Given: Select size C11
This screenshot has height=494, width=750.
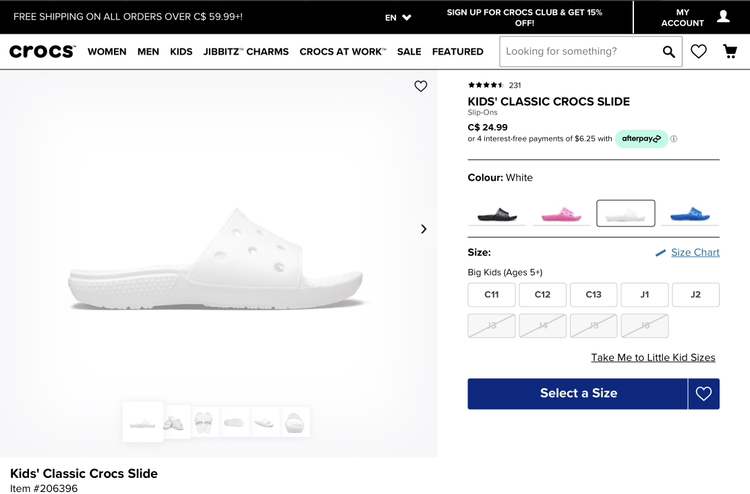Looking at the screenshot, I should [491, 295].
